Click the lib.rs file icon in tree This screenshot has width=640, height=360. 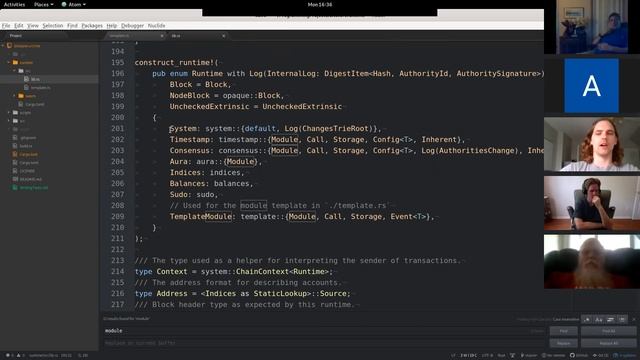[x=27, y=79]
